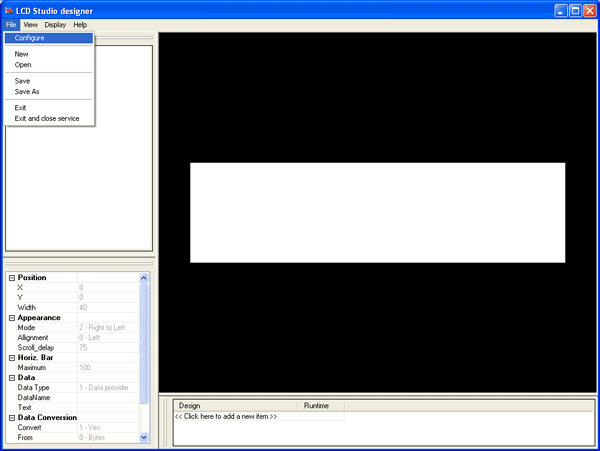Select the Width property label
The image size is (600, 451).
[x=26, y=308]
